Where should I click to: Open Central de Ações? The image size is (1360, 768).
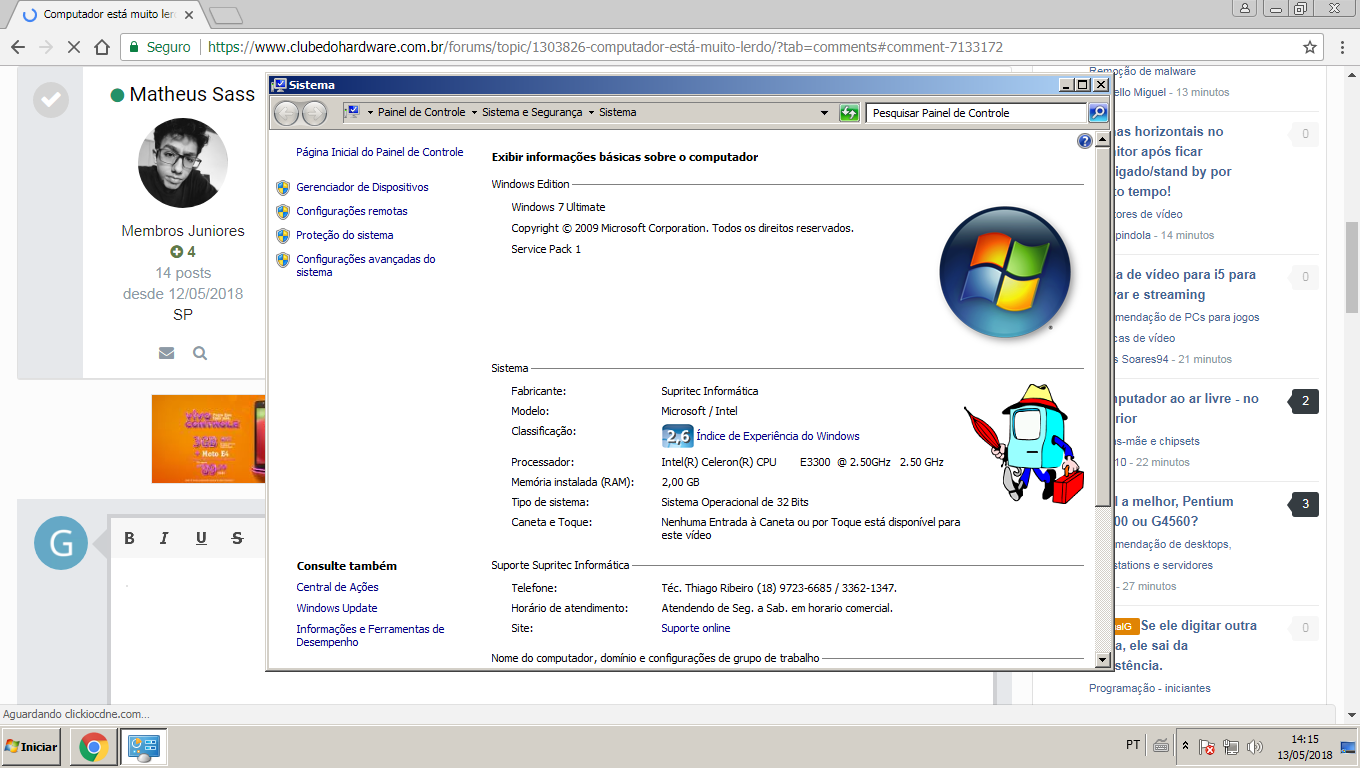(337, 587)
